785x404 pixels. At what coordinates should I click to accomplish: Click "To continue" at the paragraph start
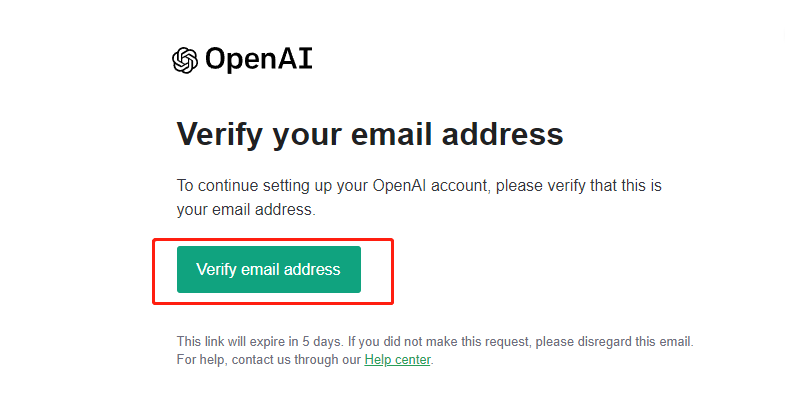(211, 186)
